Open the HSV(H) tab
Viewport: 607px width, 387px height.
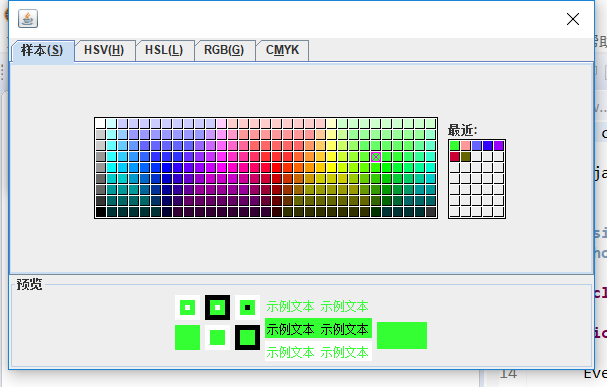104,50
